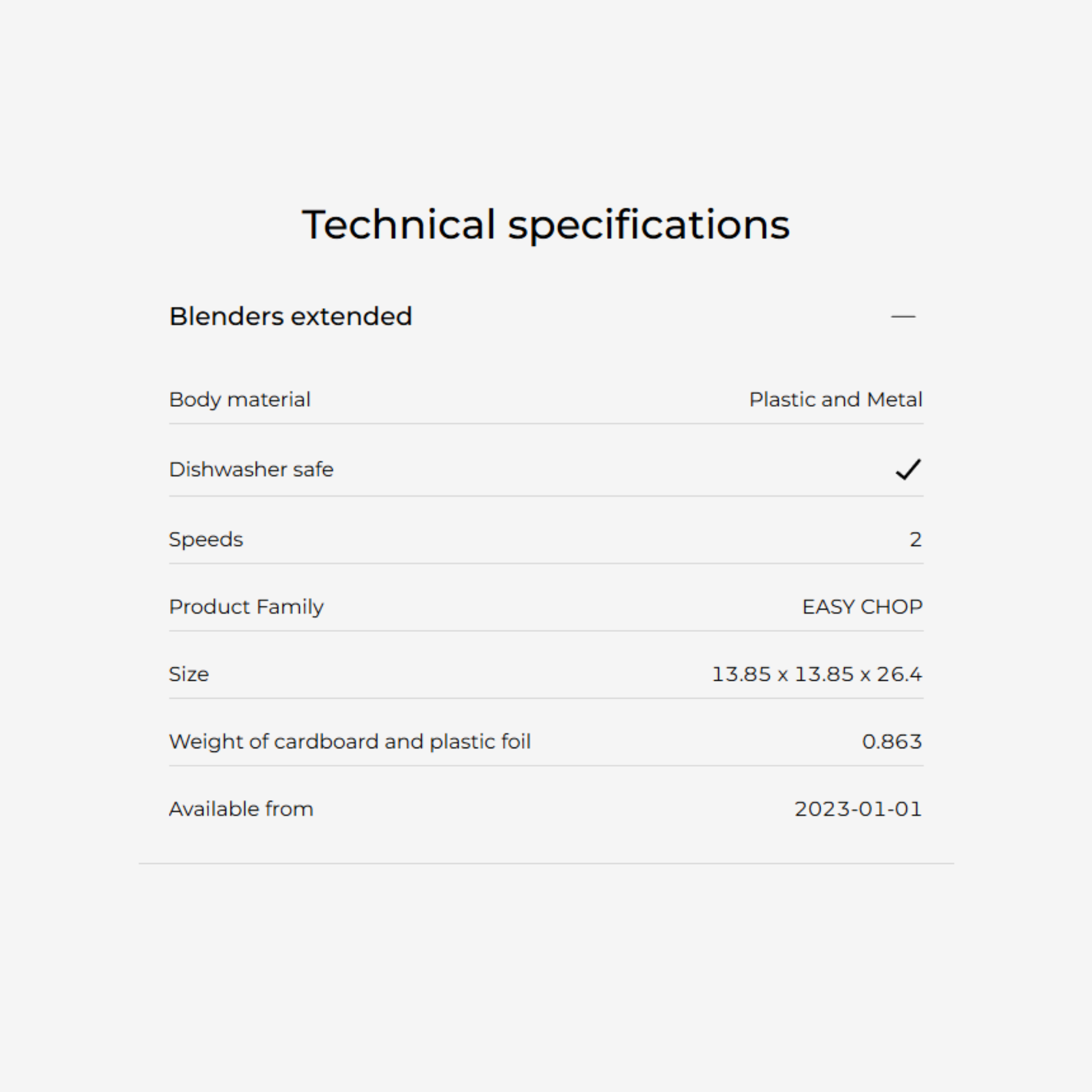Click the divider line below the Speeds row
This screenshot has height=1092, width=1092.
[x=546, y=564]
